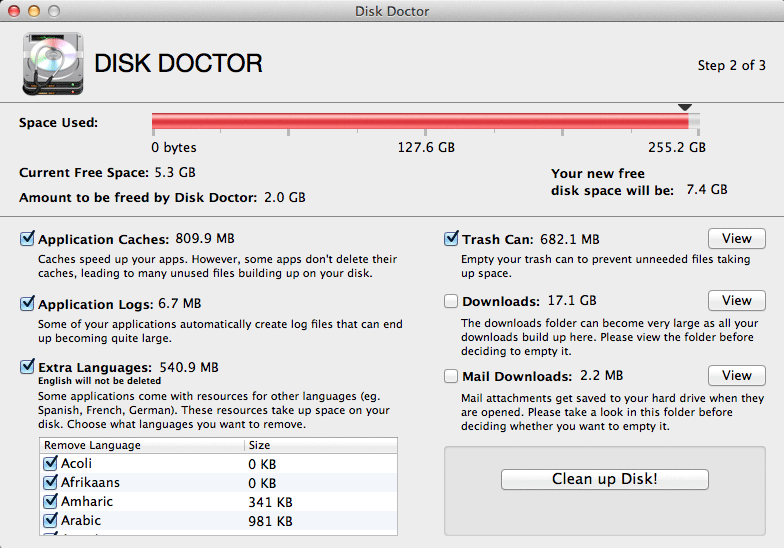The image size is (784, 548).
Task: Minimize the window with yellow button
Action: coord(34,10)
